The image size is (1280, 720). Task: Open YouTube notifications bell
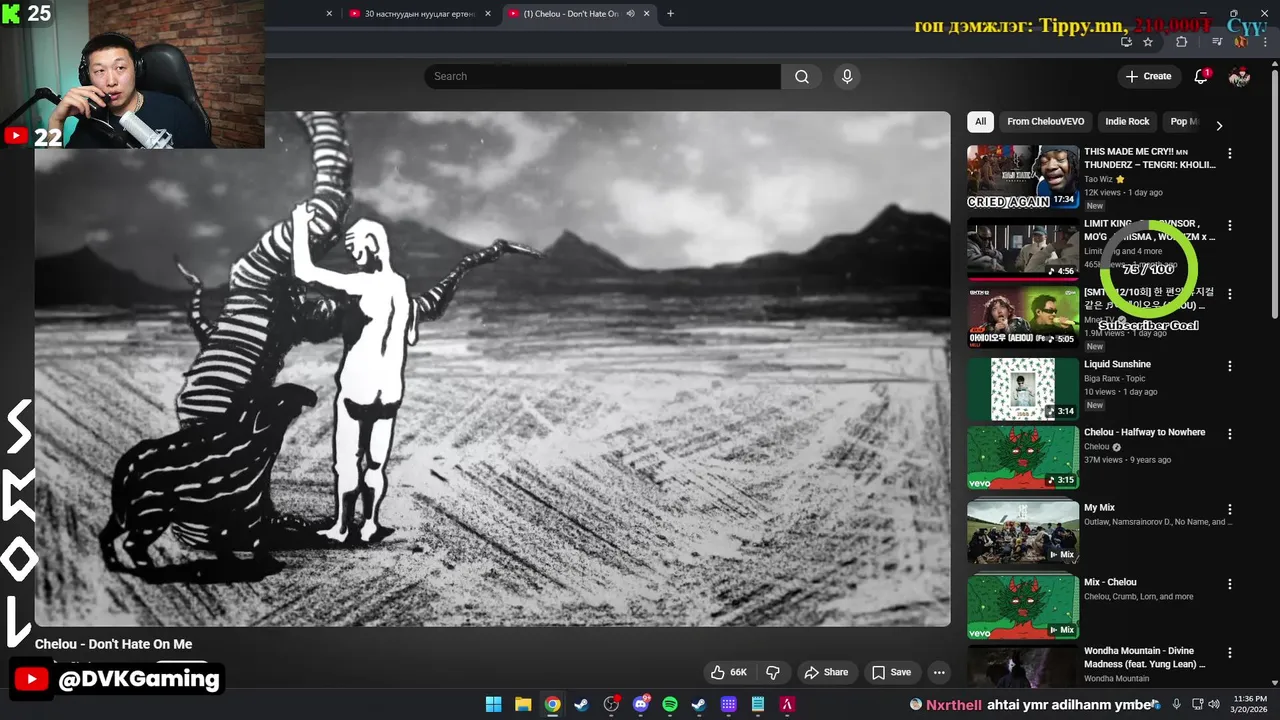pyautogui.click(x=1202, y=76)
